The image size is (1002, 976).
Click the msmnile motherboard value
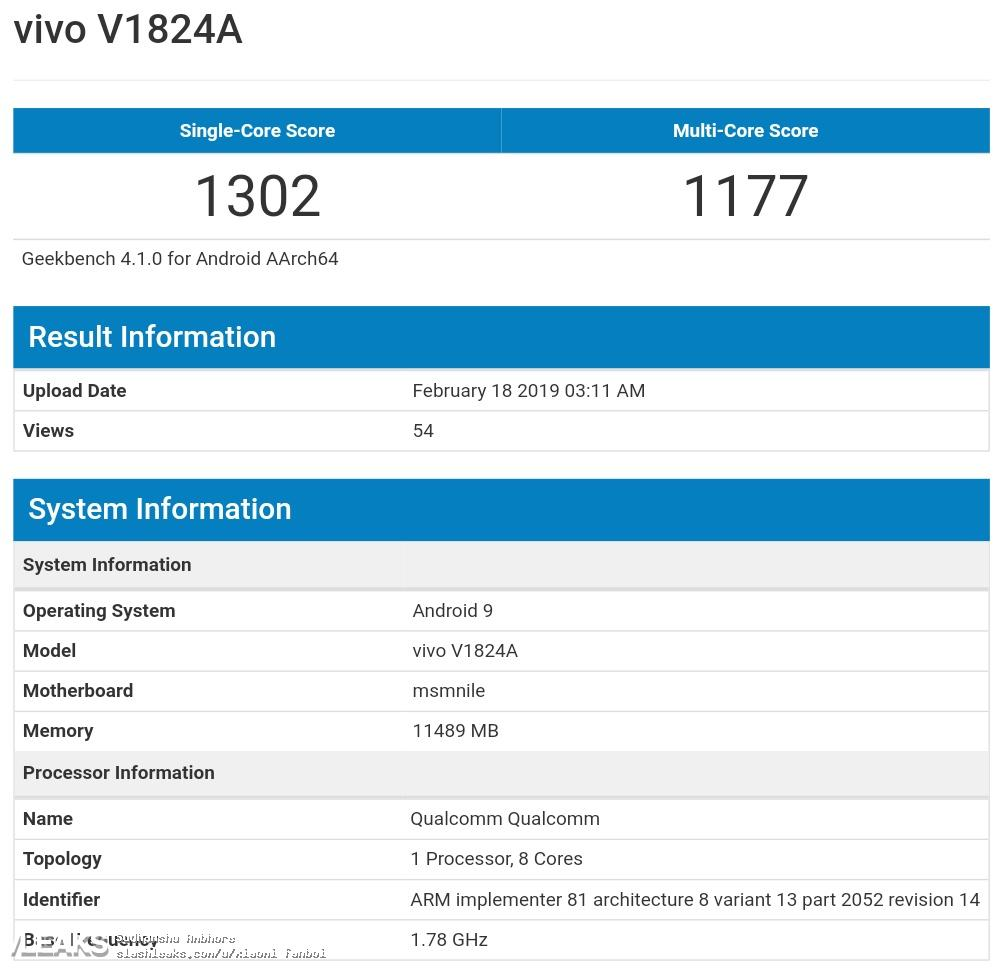coord(449,691)
